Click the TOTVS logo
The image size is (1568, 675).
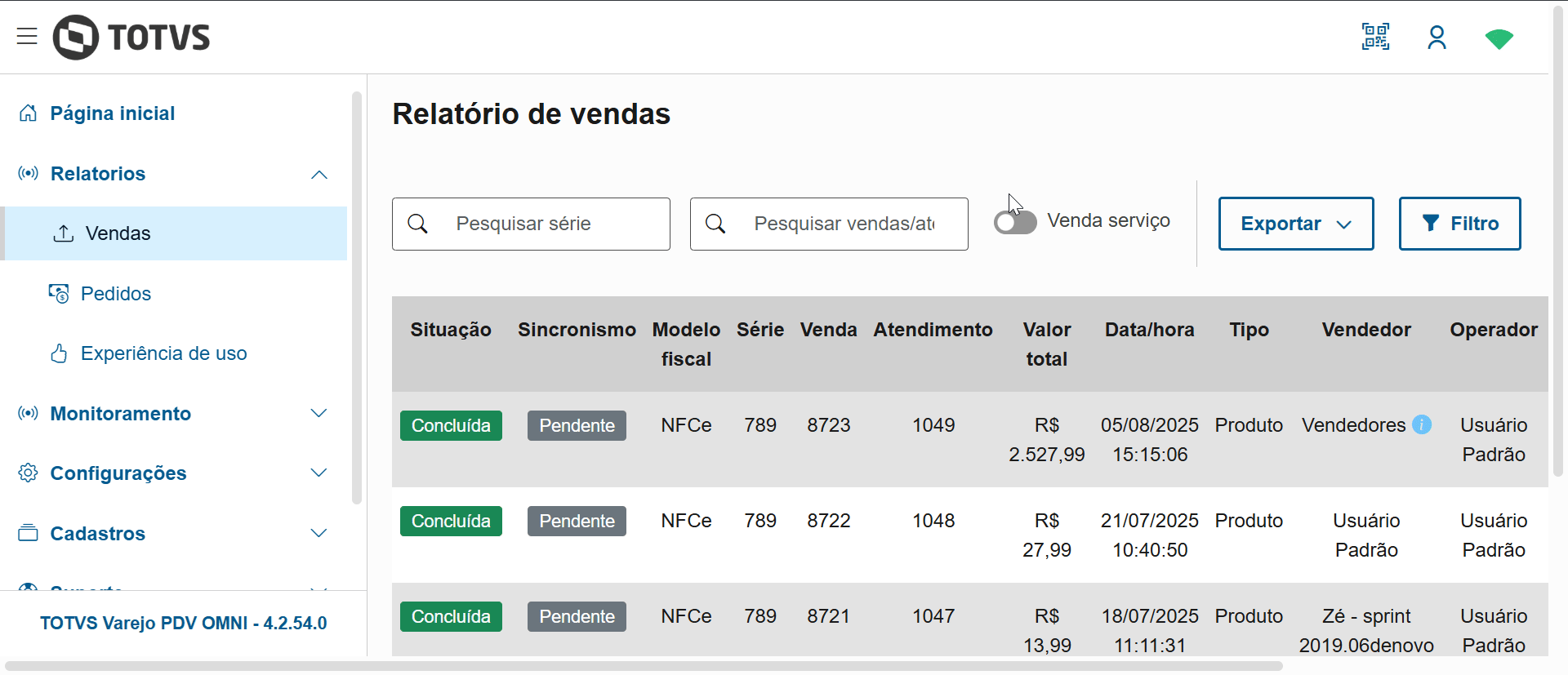click(132, 38)
